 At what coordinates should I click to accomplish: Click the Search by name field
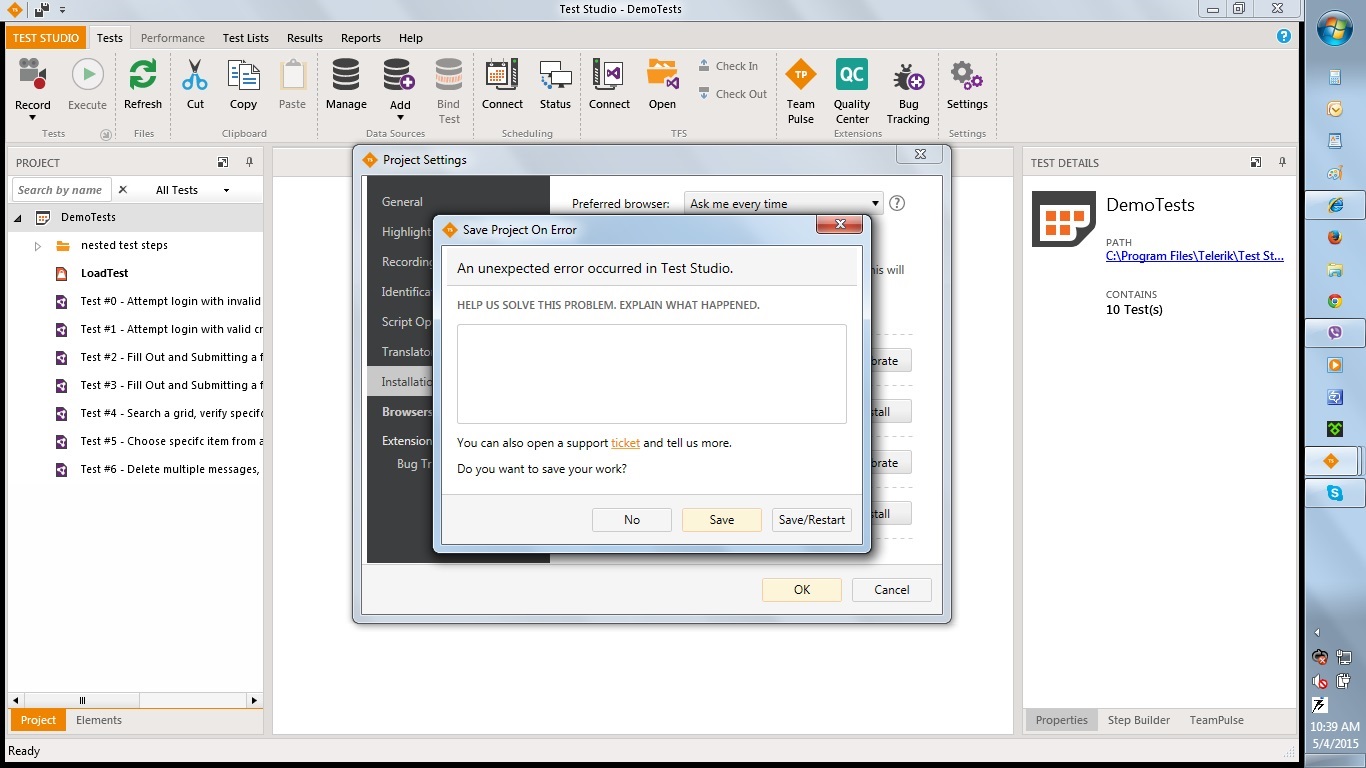pyautogui.click(x=61, y=190)
